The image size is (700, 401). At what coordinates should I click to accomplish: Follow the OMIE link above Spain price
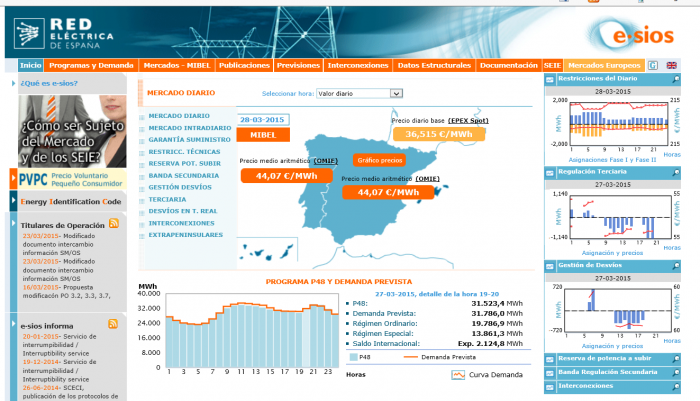point(427,179)
